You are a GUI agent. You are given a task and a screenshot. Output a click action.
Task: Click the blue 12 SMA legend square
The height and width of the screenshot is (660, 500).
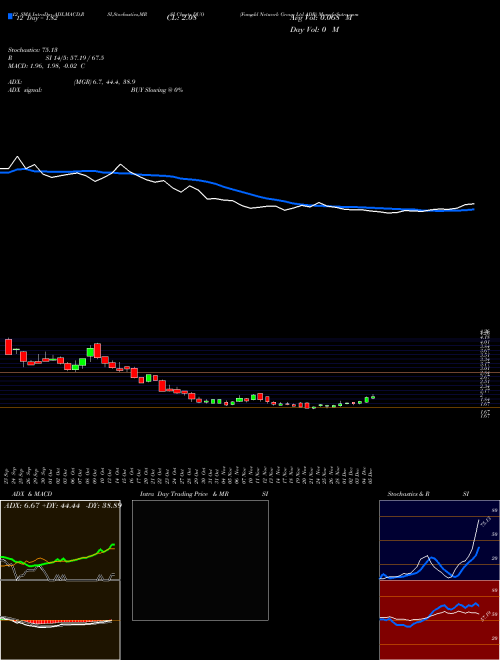pyautogui.click(x=10, y=17)
